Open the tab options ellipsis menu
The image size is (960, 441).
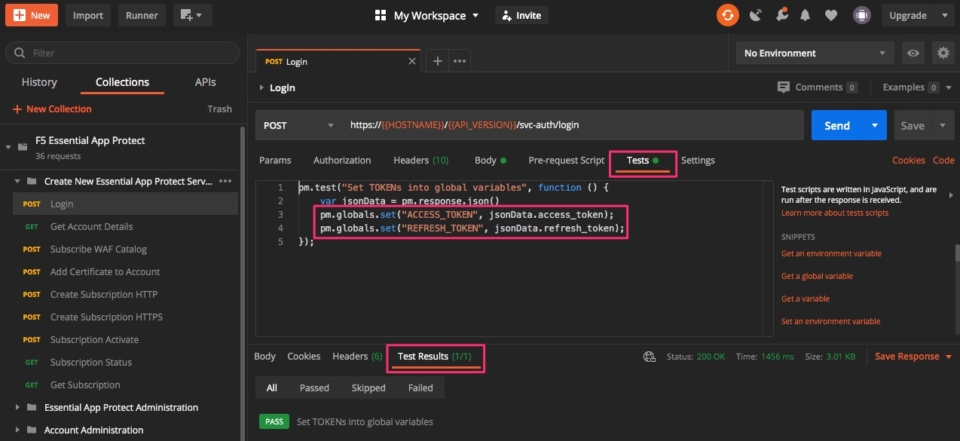[459, 61]
